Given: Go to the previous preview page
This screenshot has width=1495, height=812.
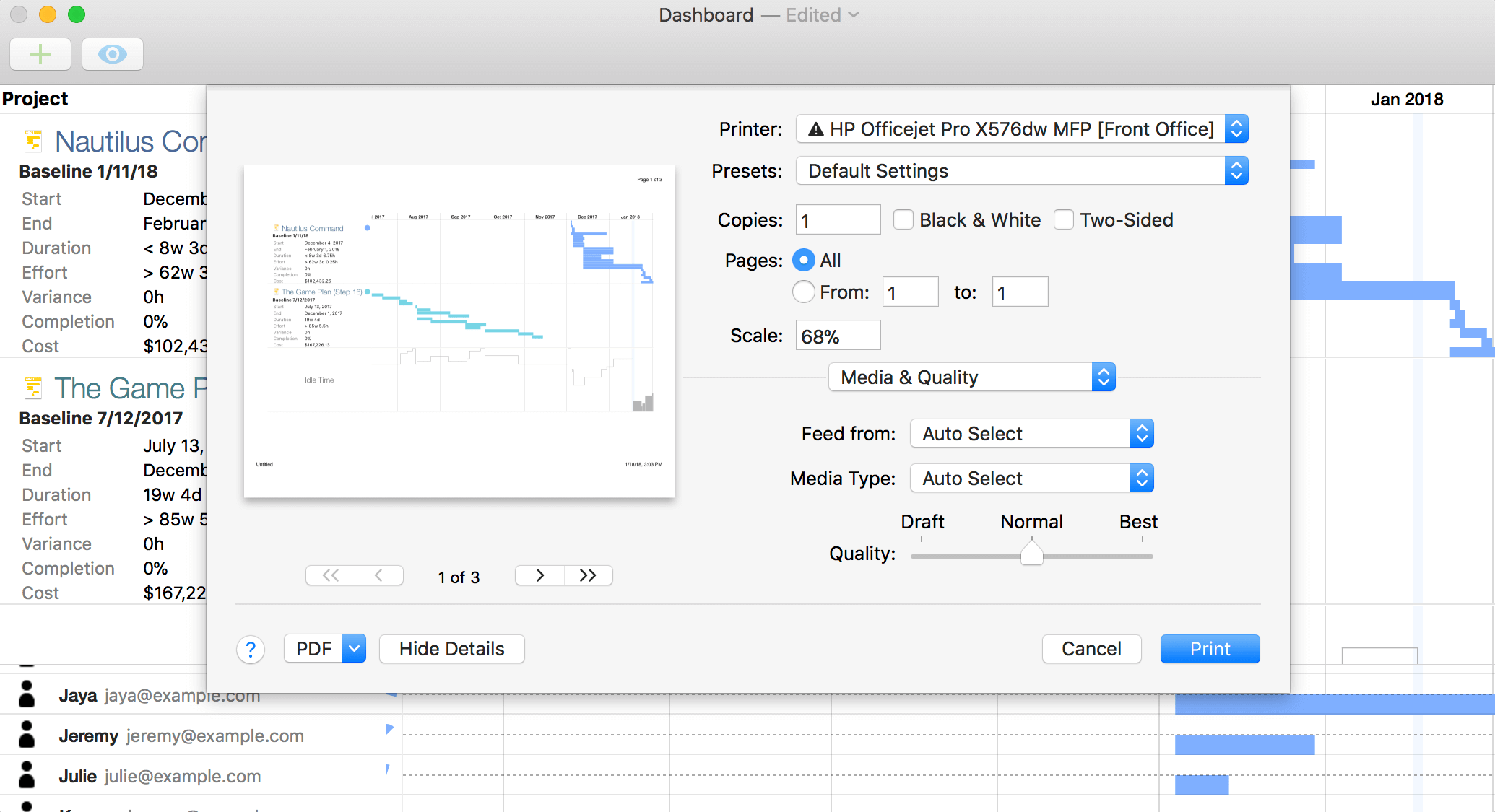Looking at the screenshot, I should click(379, 575).
